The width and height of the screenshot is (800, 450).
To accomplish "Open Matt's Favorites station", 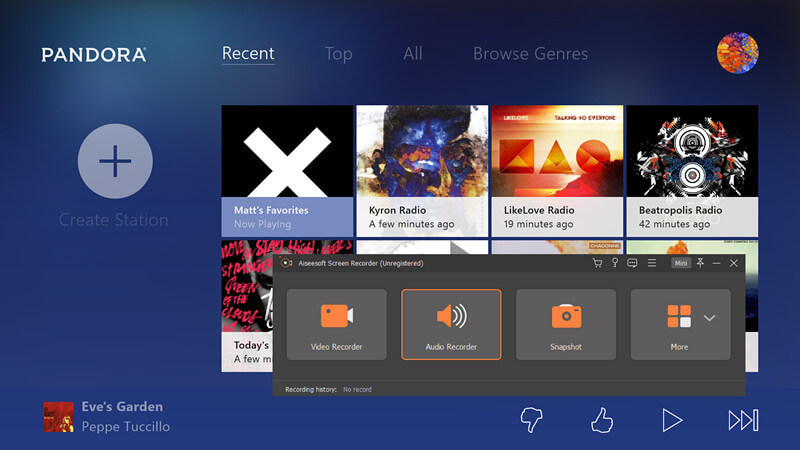I will [x=287, y=171].
